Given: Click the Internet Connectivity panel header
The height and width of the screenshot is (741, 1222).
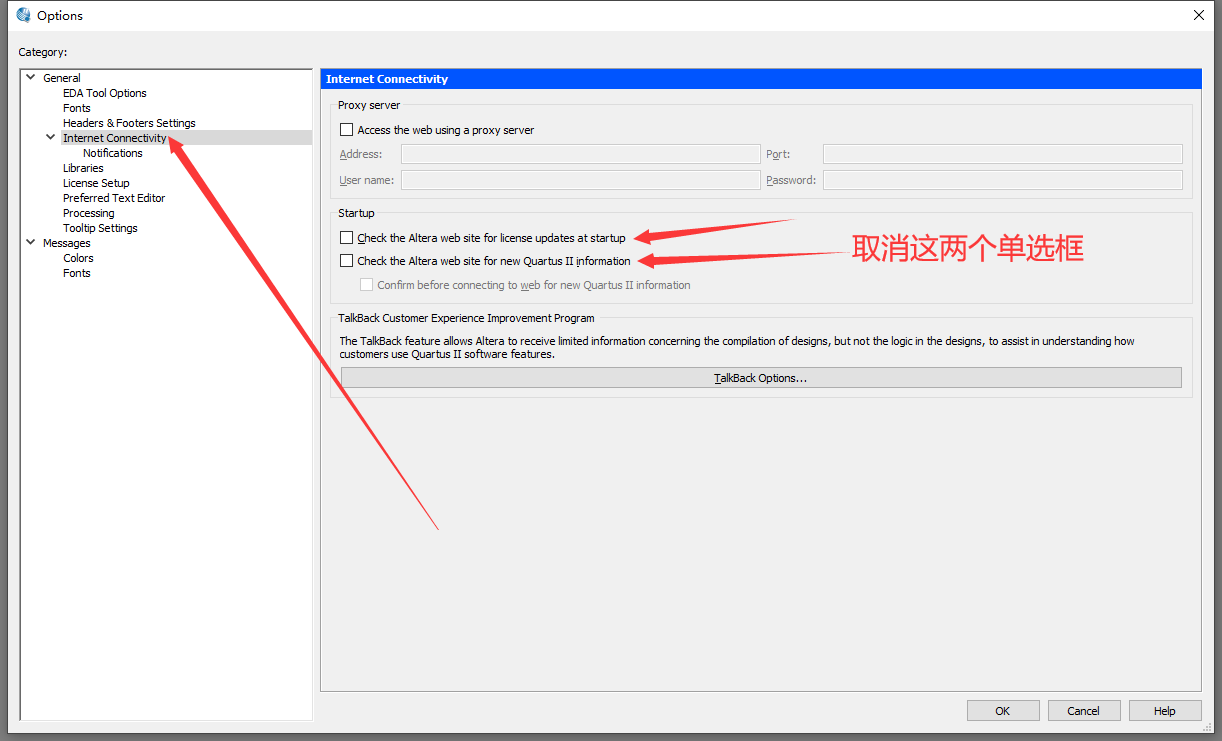Looking at the screenshot, I should tap(761, 79).
